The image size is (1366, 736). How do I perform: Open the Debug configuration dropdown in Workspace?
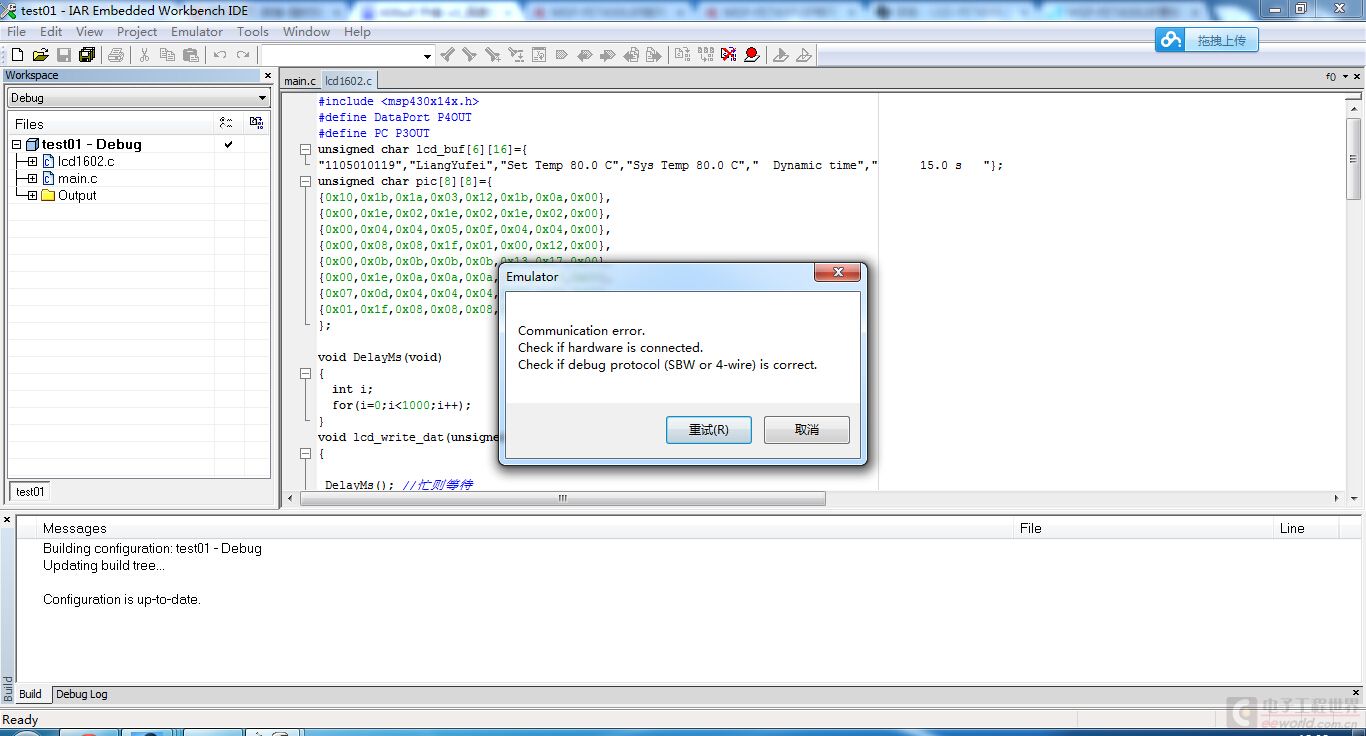[263, 98]
